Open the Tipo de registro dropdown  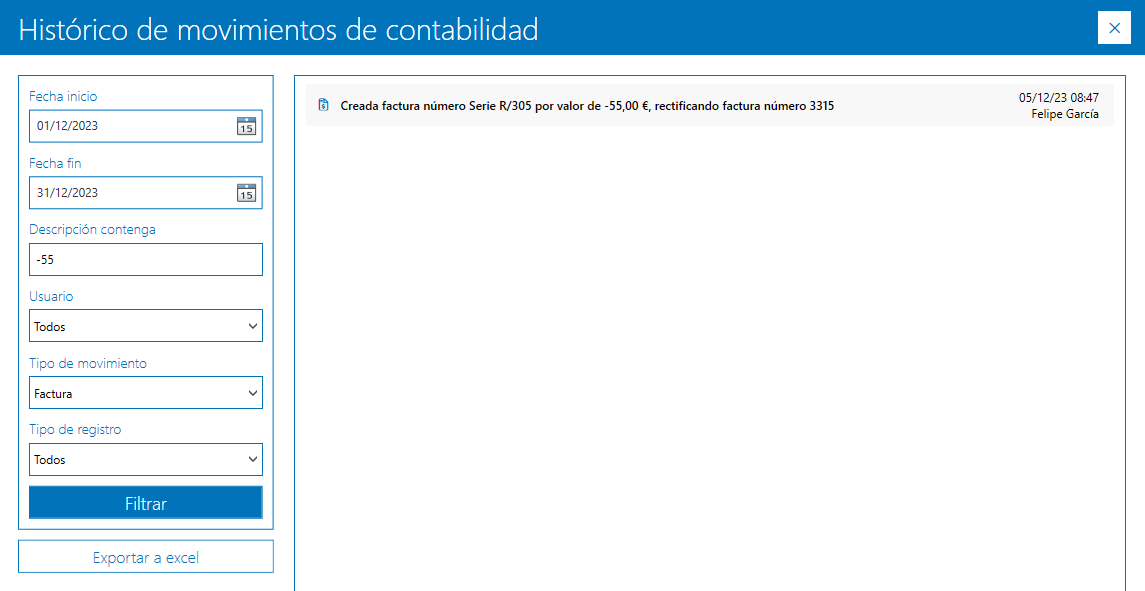click(x=145, y=459)
